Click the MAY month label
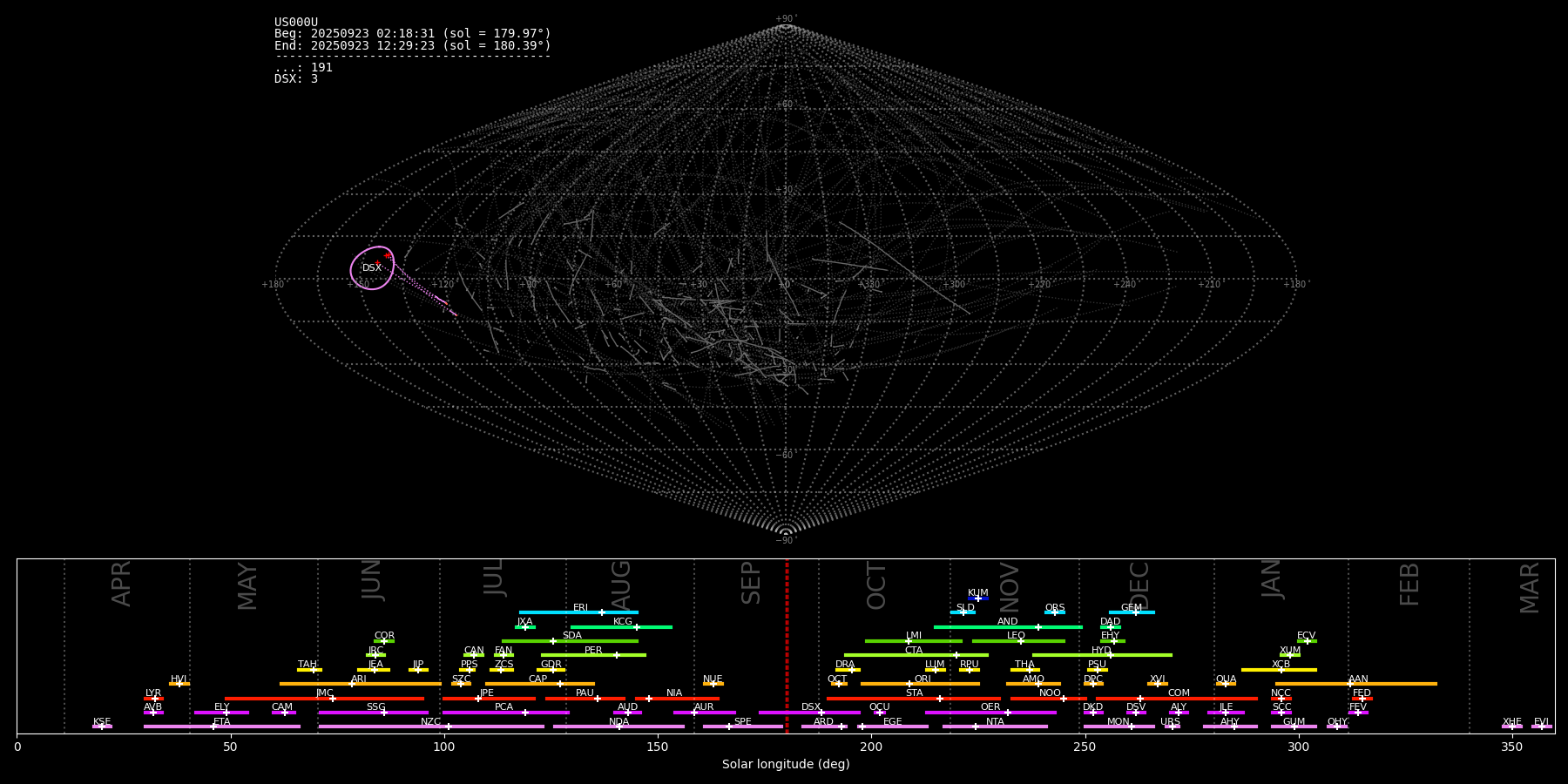This screenshot has width=1568, height=784. [248, 586]
